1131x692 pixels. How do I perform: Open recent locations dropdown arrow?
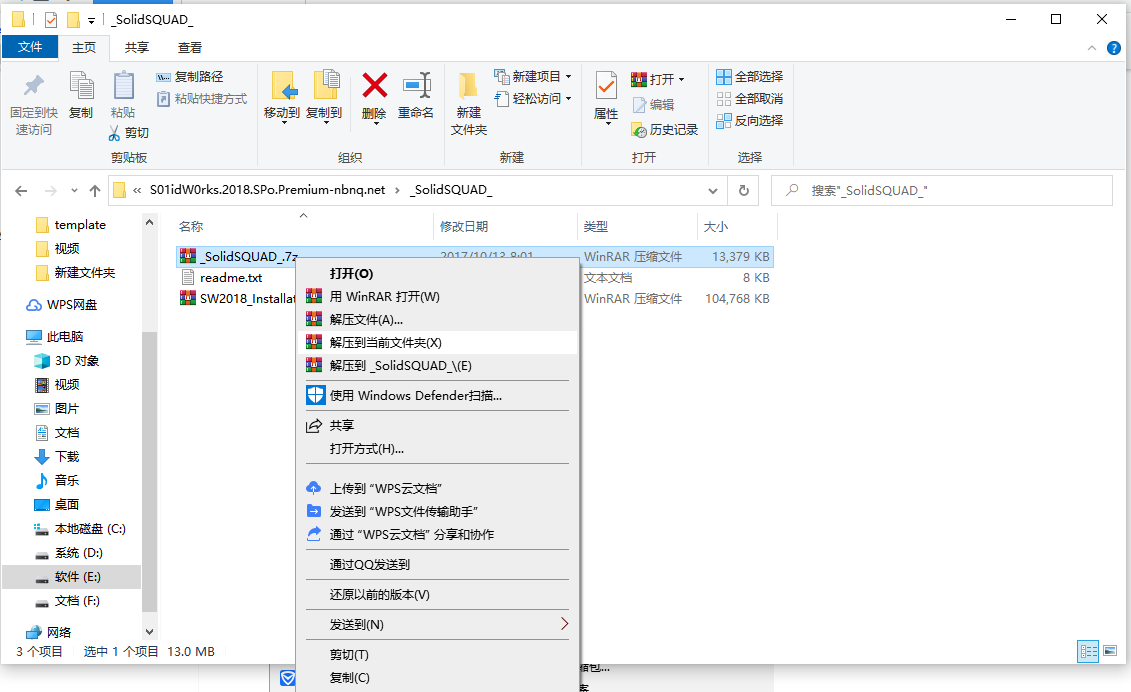pos(74,190)
